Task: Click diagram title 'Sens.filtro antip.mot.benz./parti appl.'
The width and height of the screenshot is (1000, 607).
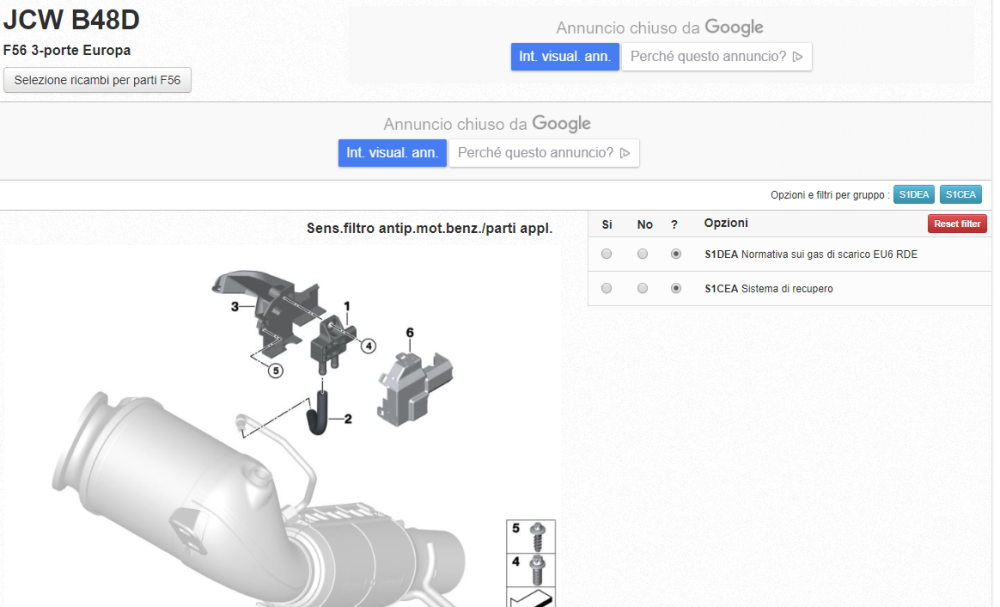Action: point(429,228)
